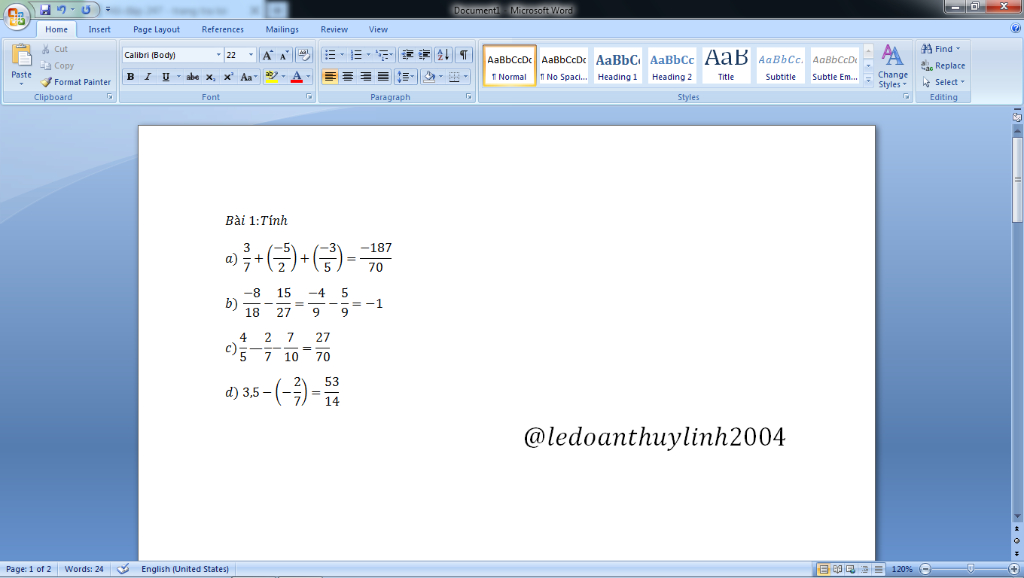The height and width of the screenshot is (578, 1024).
Task: Click Find in Editing group
Action: point(940,49)
